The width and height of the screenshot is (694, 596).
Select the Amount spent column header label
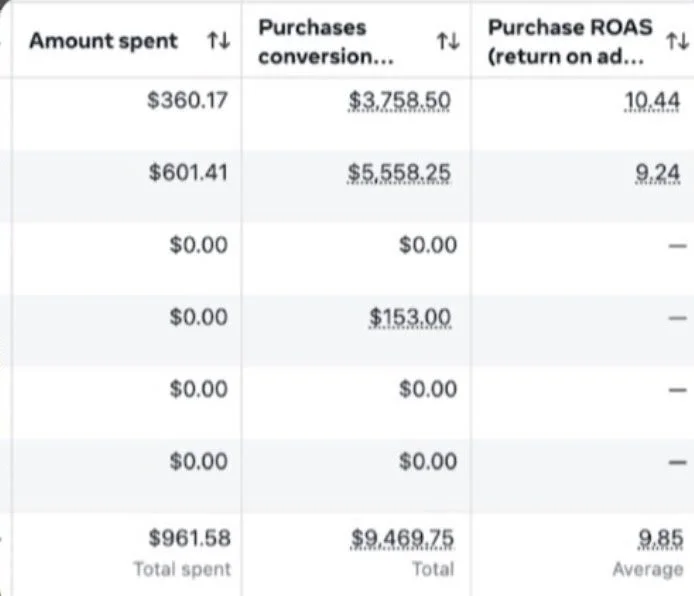[103, 41]
